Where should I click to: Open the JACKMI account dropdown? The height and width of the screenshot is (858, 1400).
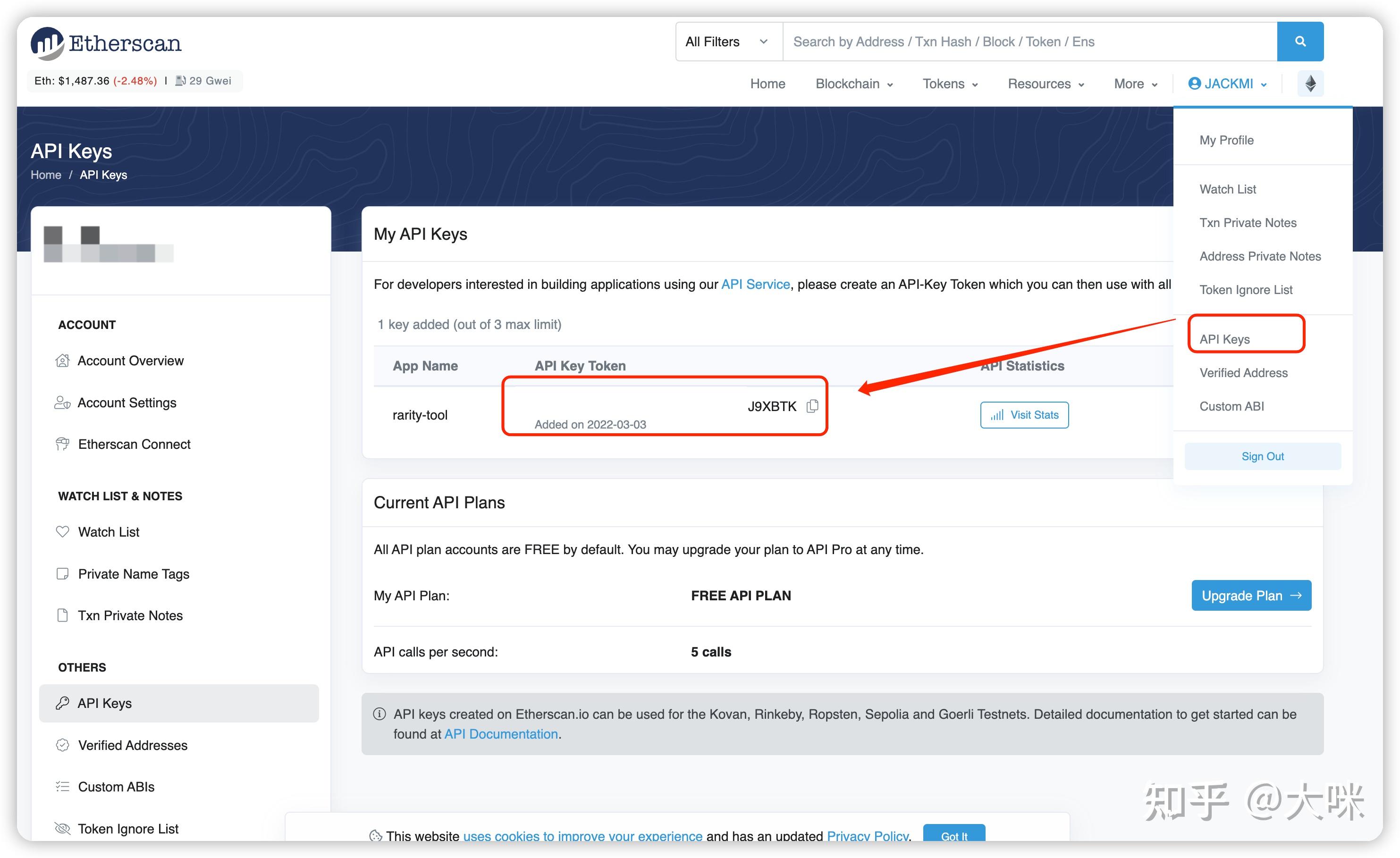1227,84
